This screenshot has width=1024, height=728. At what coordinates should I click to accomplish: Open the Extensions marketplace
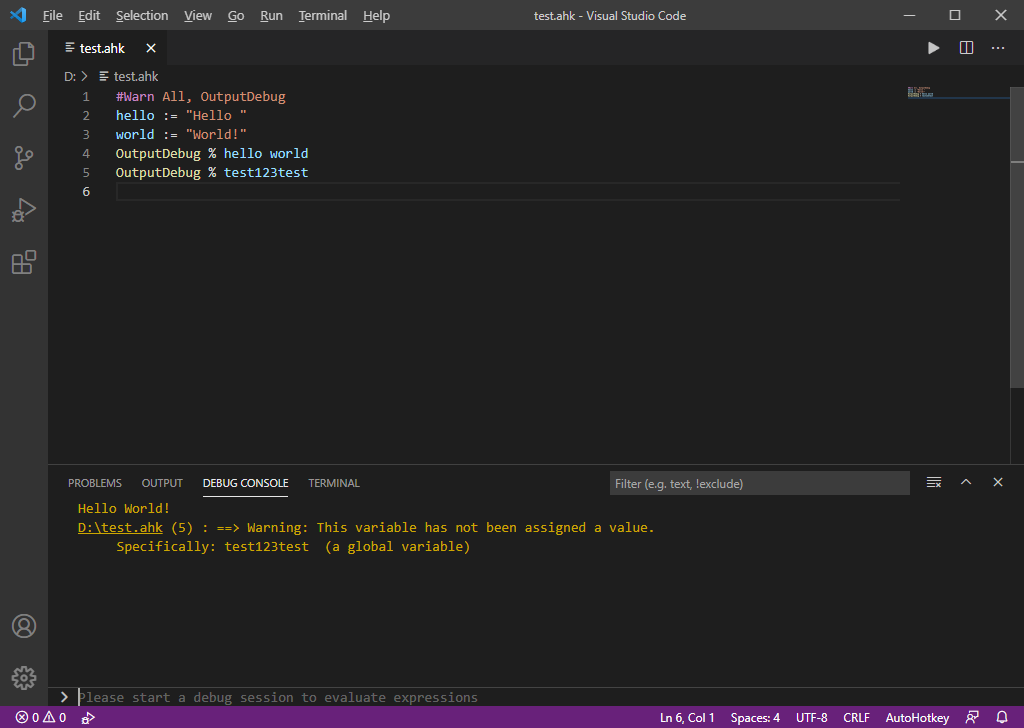(24, 262)
